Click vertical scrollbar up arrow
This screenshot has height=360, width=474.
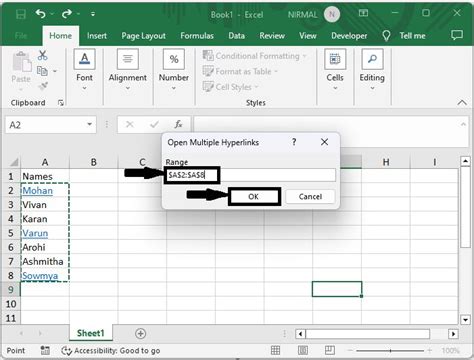click(x=465, y=162)
